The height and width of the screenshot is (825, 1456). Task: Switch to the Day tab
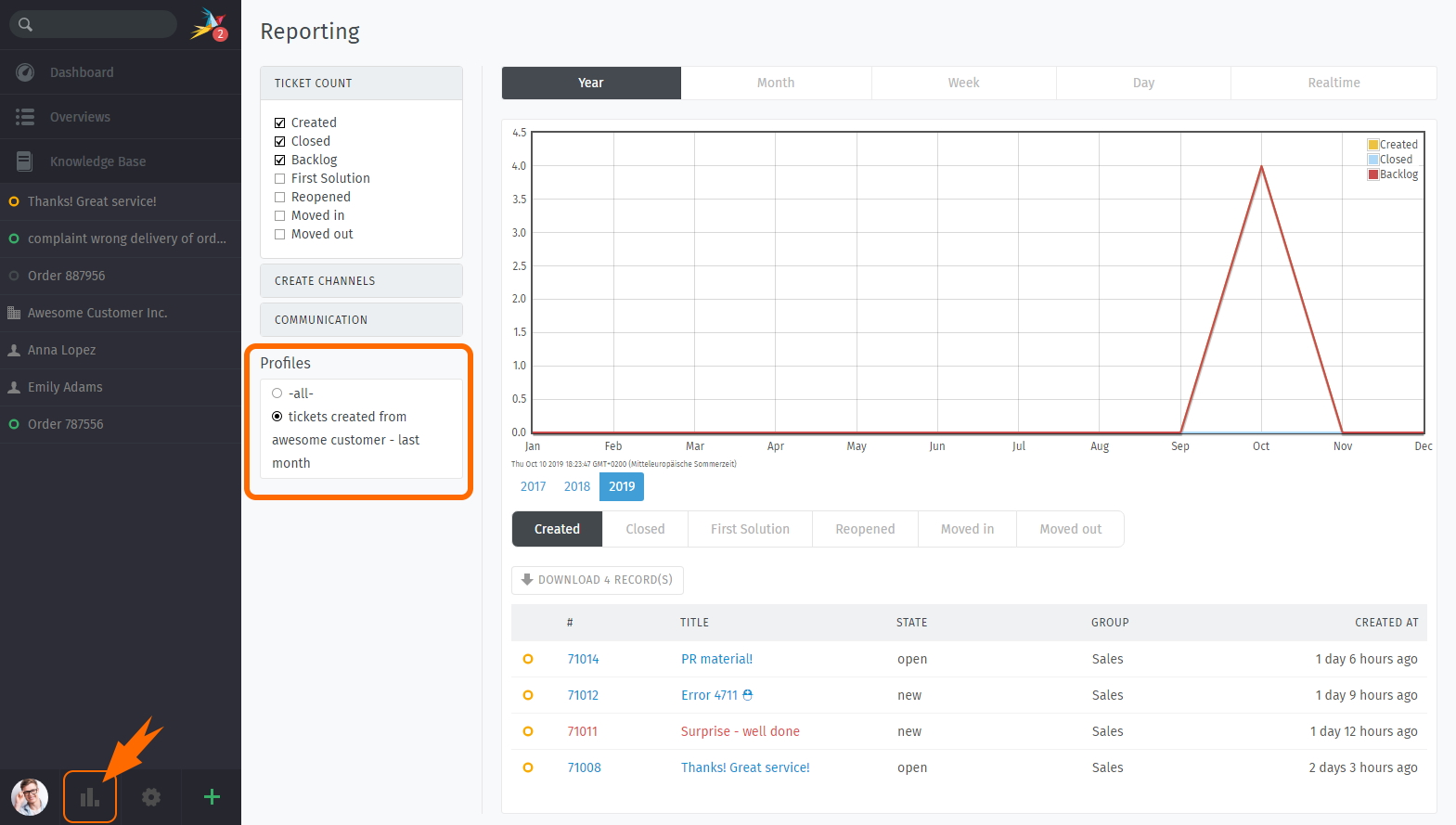[x=1143, y=83]
